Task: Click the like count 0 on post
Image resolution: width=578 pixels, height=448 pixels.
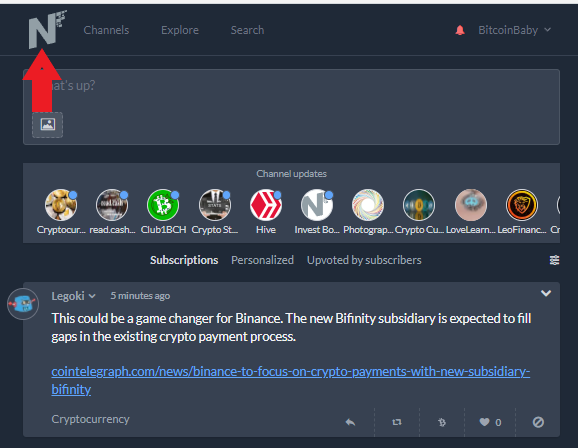Action: coord(498,423)
